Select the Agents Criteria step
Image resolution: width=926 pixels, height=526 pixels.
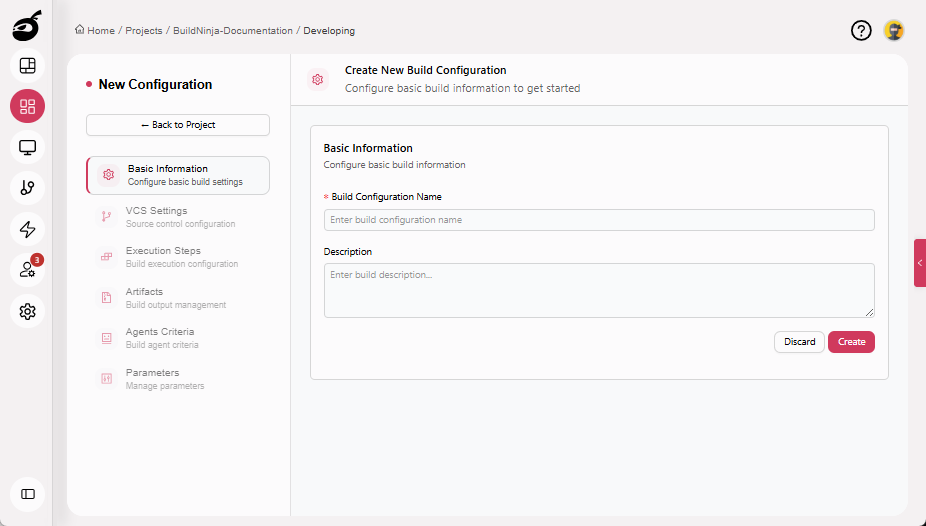point(178,338)
